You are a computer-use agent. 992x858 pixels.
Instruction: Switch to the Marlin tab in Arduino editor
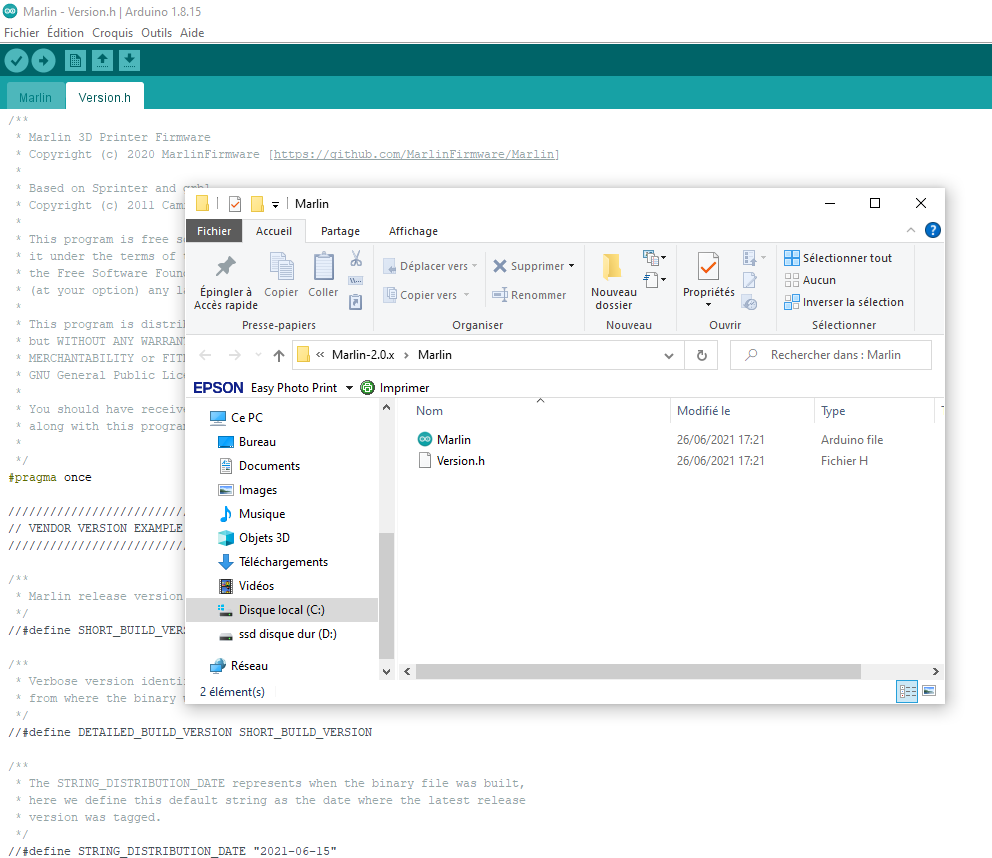click(x=35, y=97)
